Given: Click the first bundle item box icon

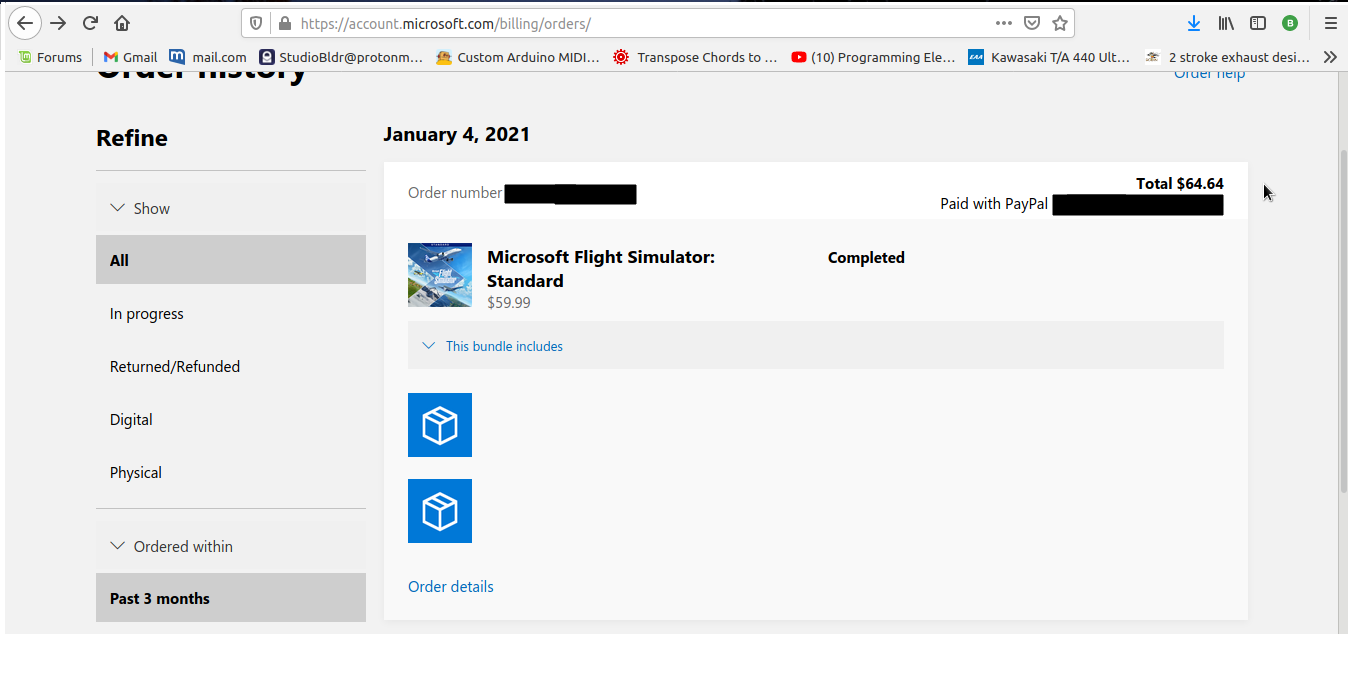Looking at the screenshot, I should coord(440,425).
